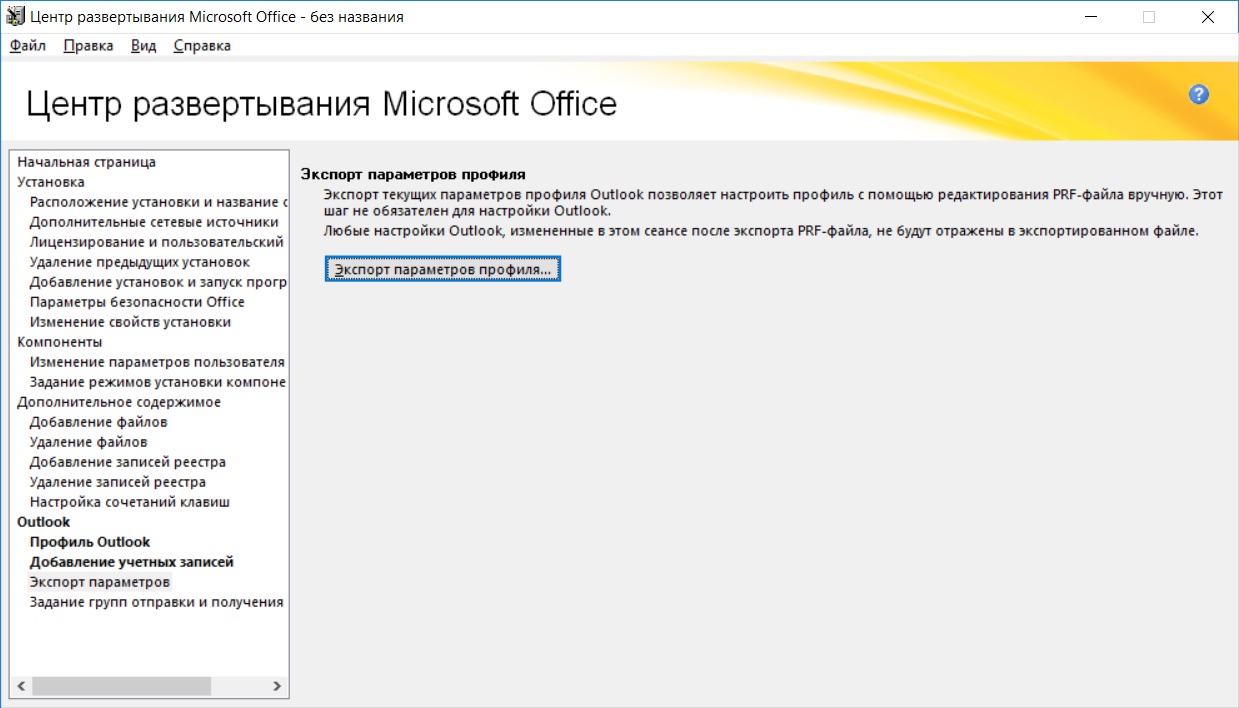Open the Вид menu
Viewport: 1239px width, 708px height.
click(144, 46)
